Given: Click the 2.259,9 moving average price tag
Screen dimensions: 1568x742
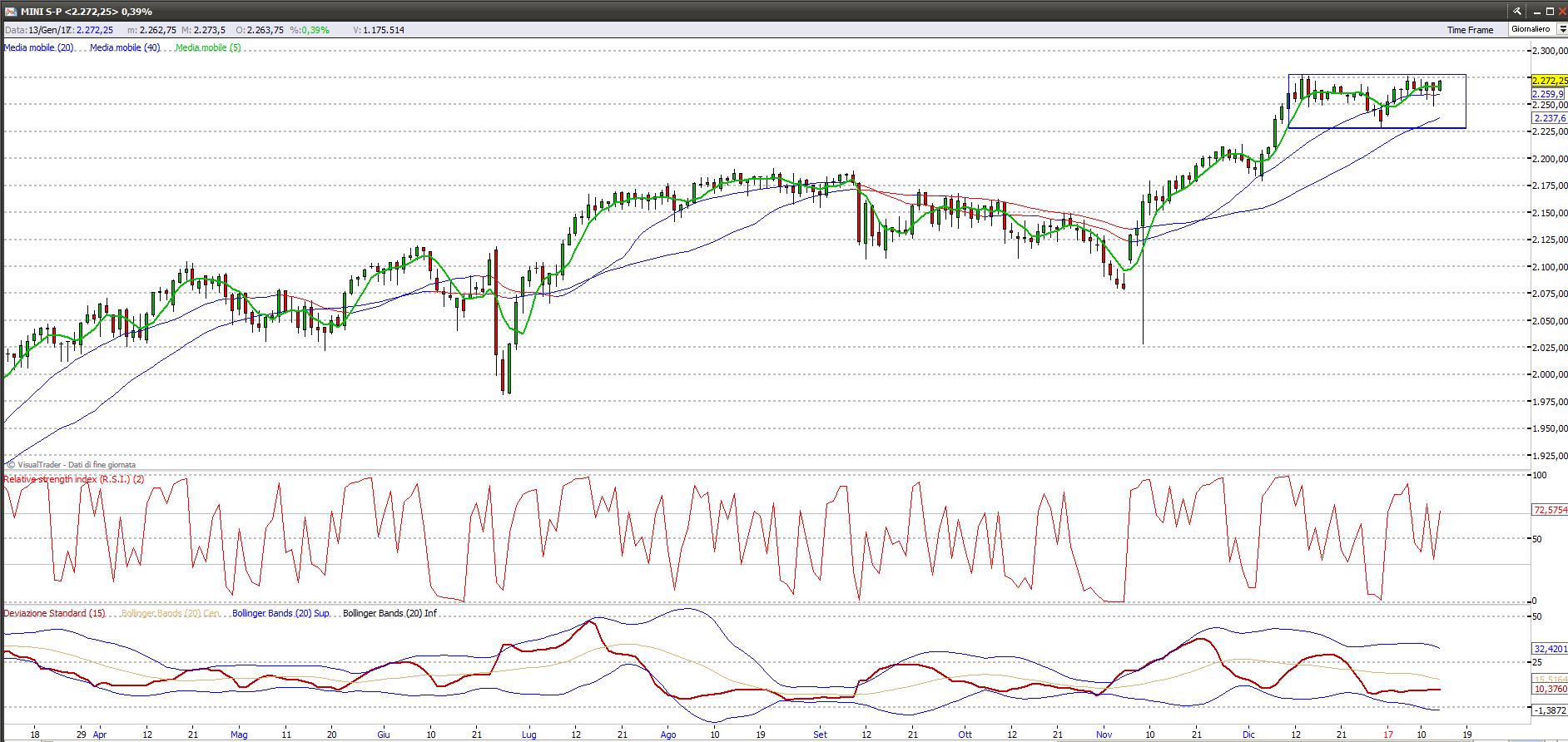Looking at the screenshot, I should pyautogui.click(x=1548, y=95).
